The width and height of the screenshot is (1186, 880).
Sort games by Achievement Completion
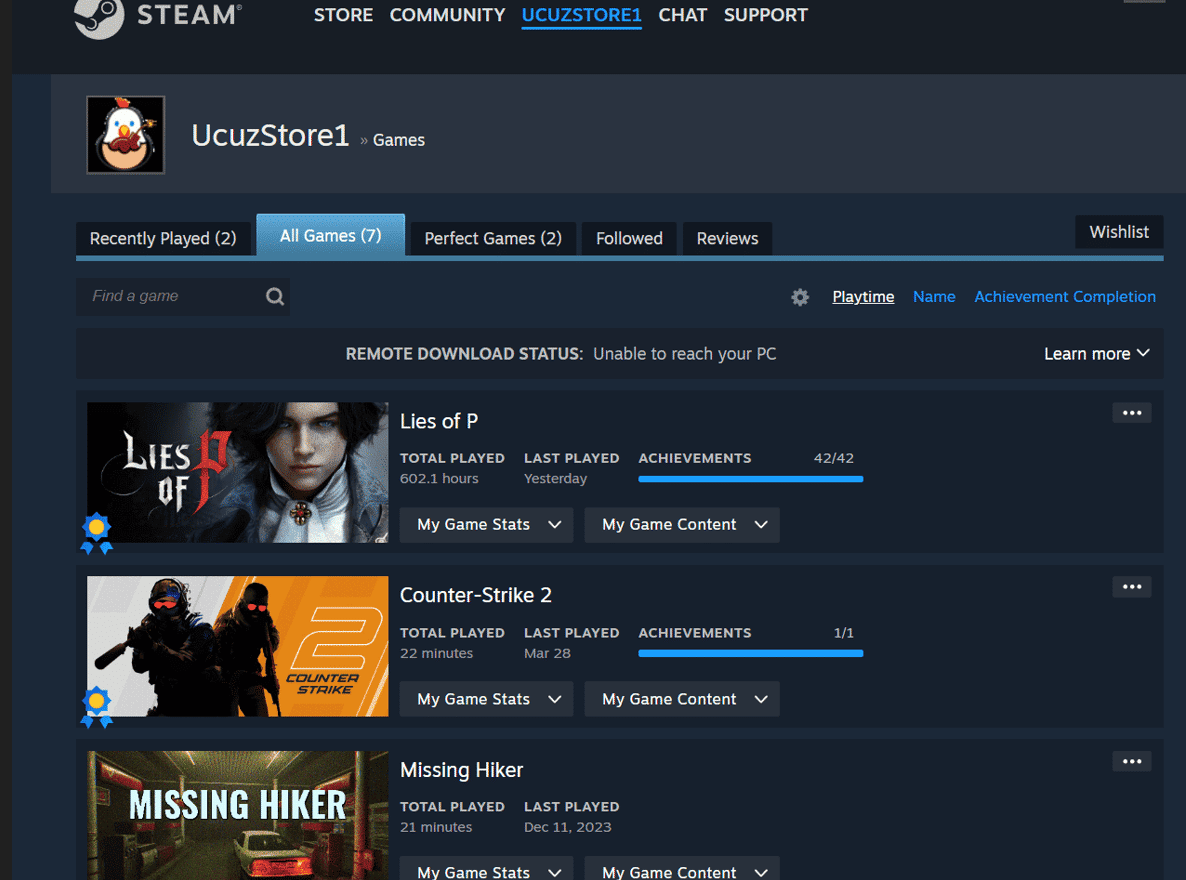[x=1064, y=296]
